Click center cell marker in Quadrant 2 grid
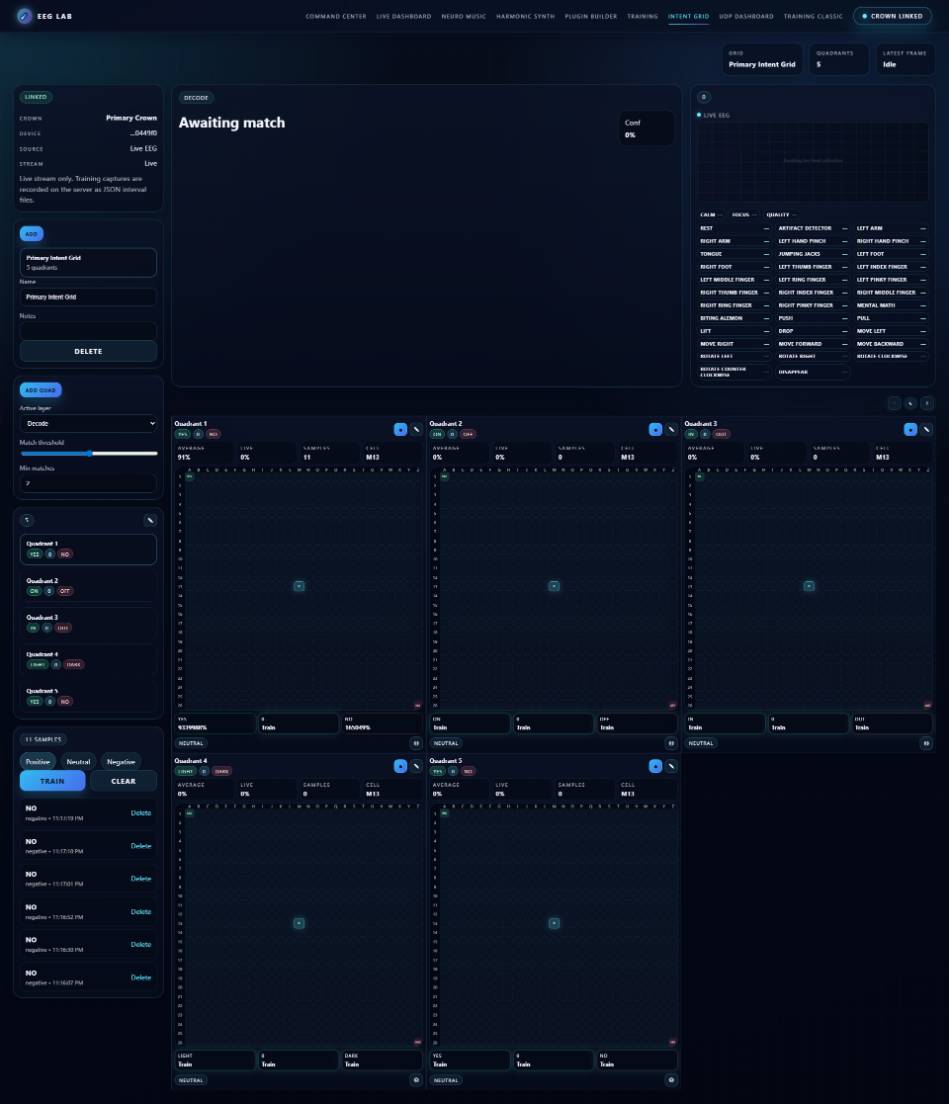The image size is (949, 1104). 554,586
